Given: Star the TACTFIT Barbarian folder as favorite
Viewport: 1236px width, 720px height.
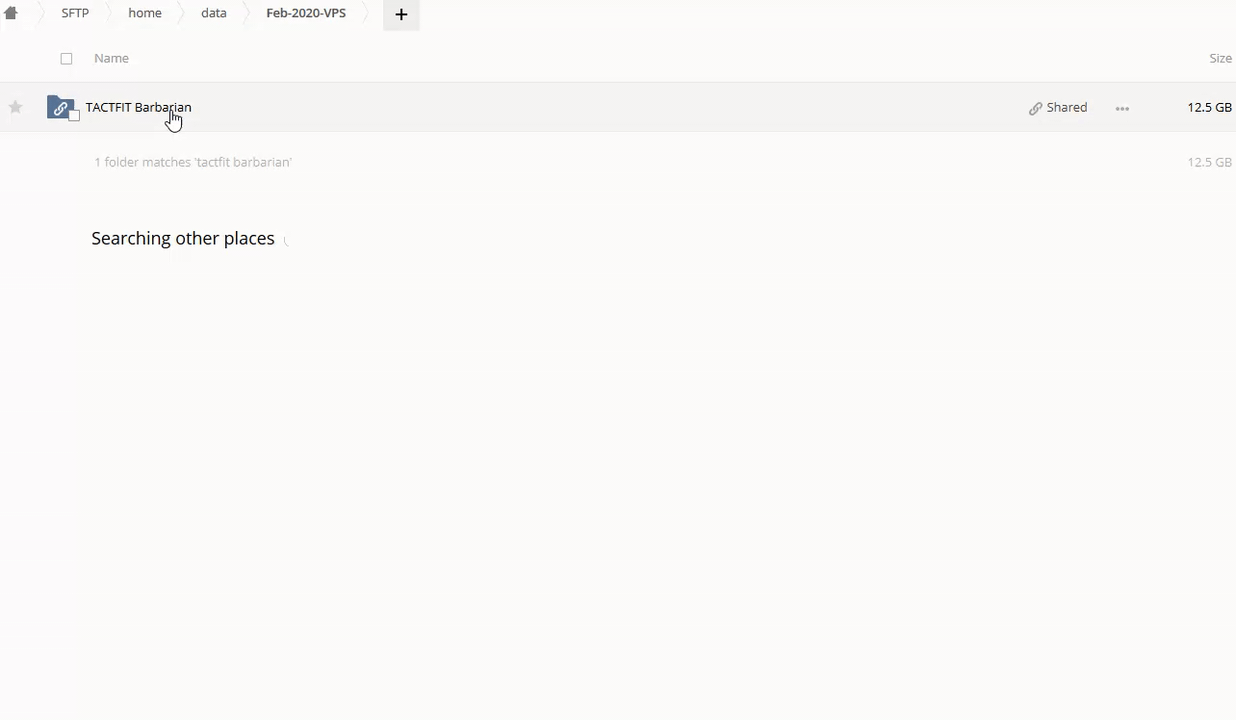Looking at the screenshot, I should [15, 107].
